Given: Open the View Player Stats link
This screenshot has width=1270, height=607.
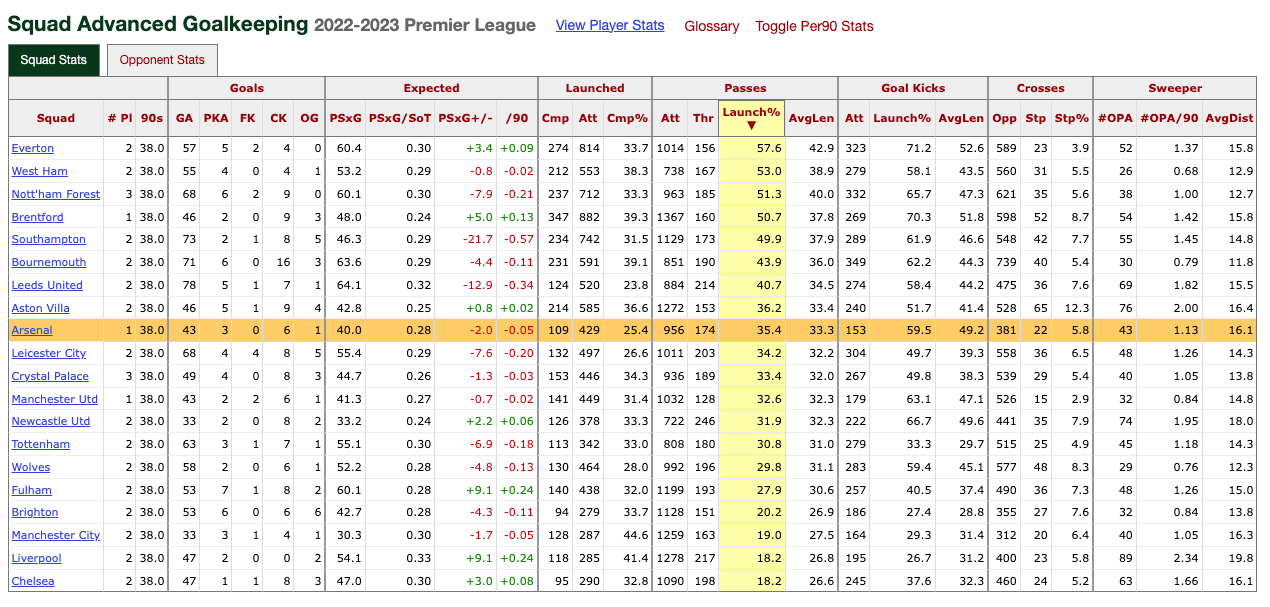Looking at the screenshot, I should pyautogui.click(x=610, y=25).
